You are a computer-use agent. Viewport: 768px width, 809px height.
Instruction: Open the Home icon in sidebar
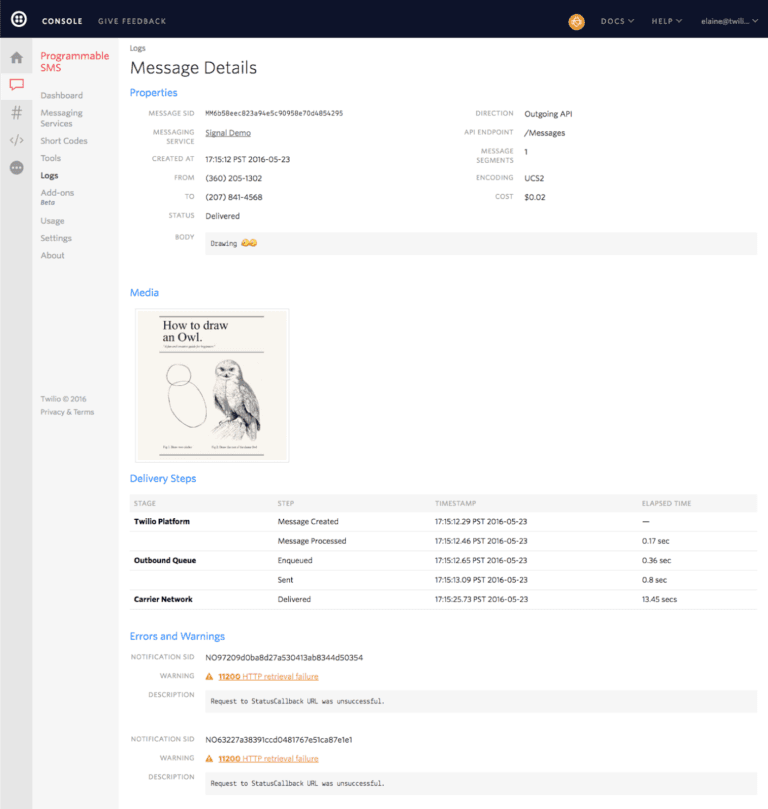[16, 58]
